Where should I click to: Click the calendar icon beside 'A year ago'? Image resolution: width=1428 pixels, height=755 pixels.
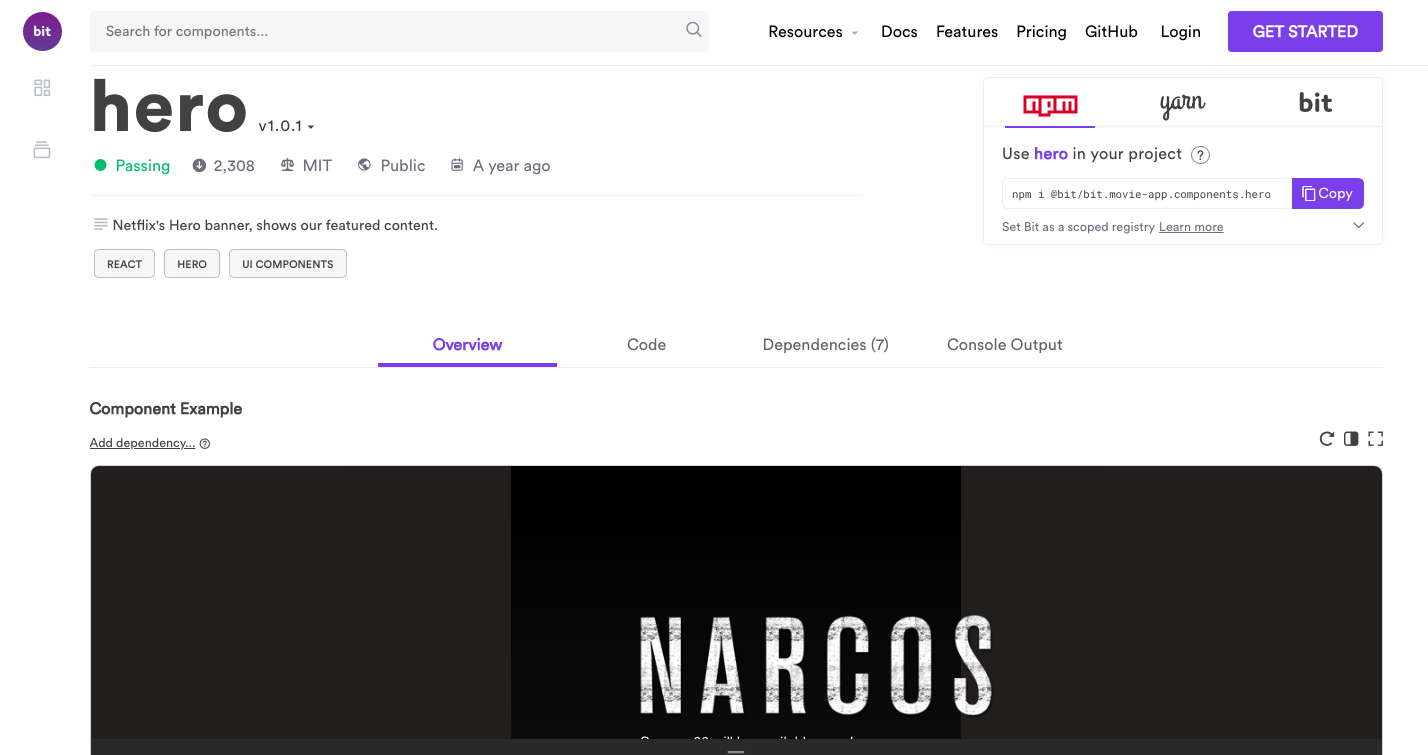click(x=457, y=165)
